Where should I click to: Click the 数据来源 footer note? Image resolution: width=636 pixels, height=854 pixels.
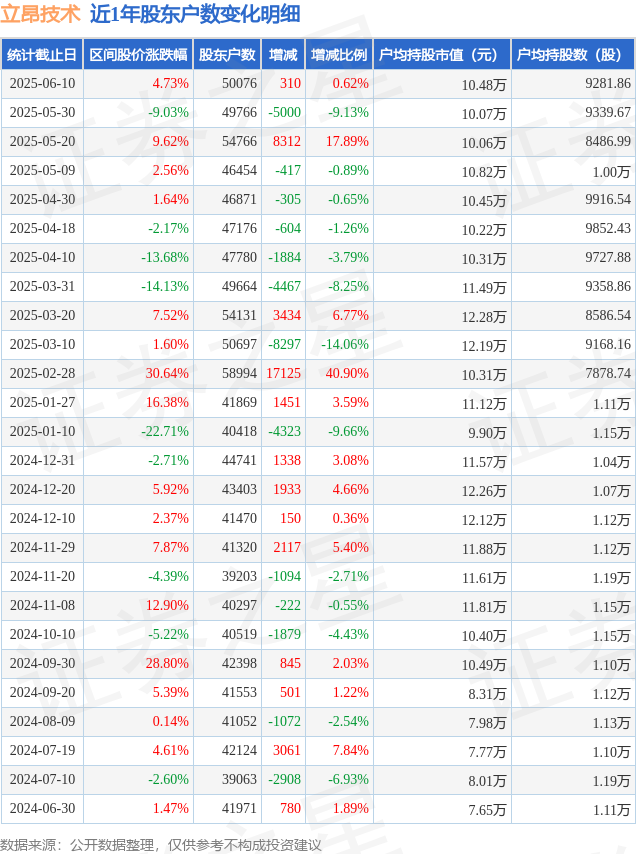[161, 845]
